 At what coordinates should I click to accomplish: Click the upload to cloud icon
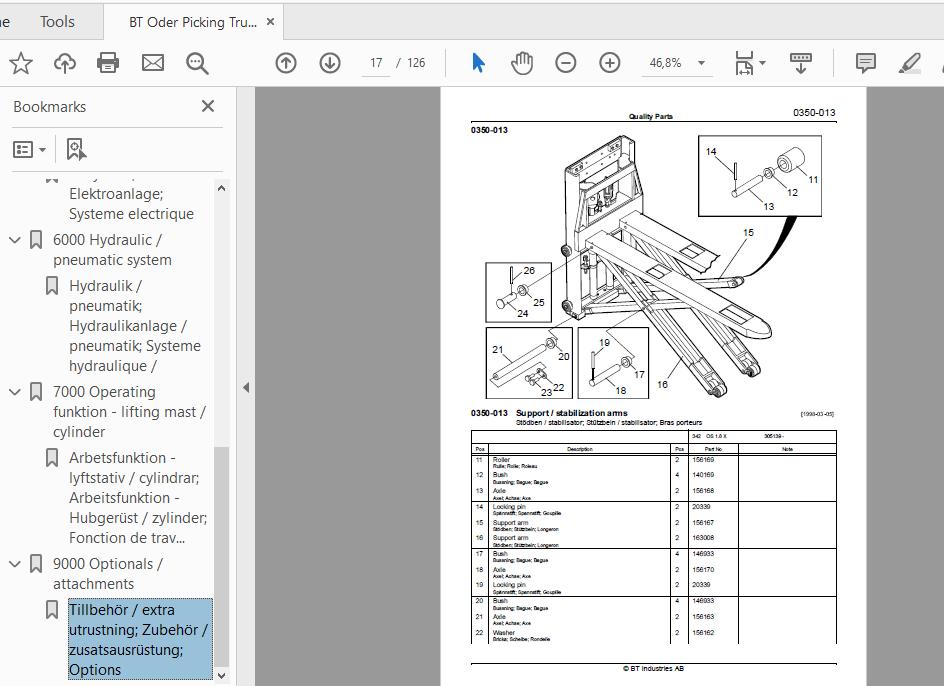(65, 63)
